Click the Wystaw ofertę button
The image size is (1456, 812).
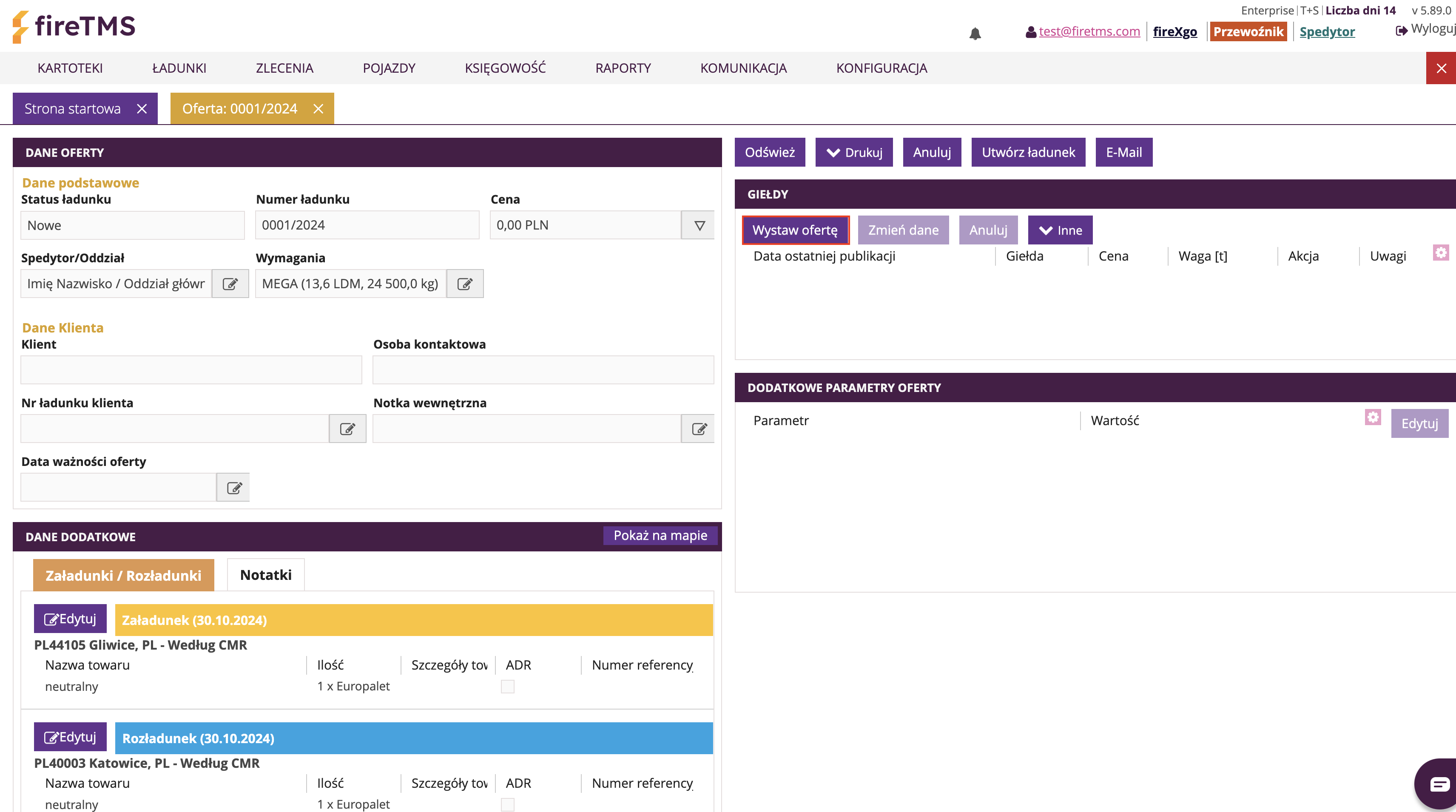(795, 230)
